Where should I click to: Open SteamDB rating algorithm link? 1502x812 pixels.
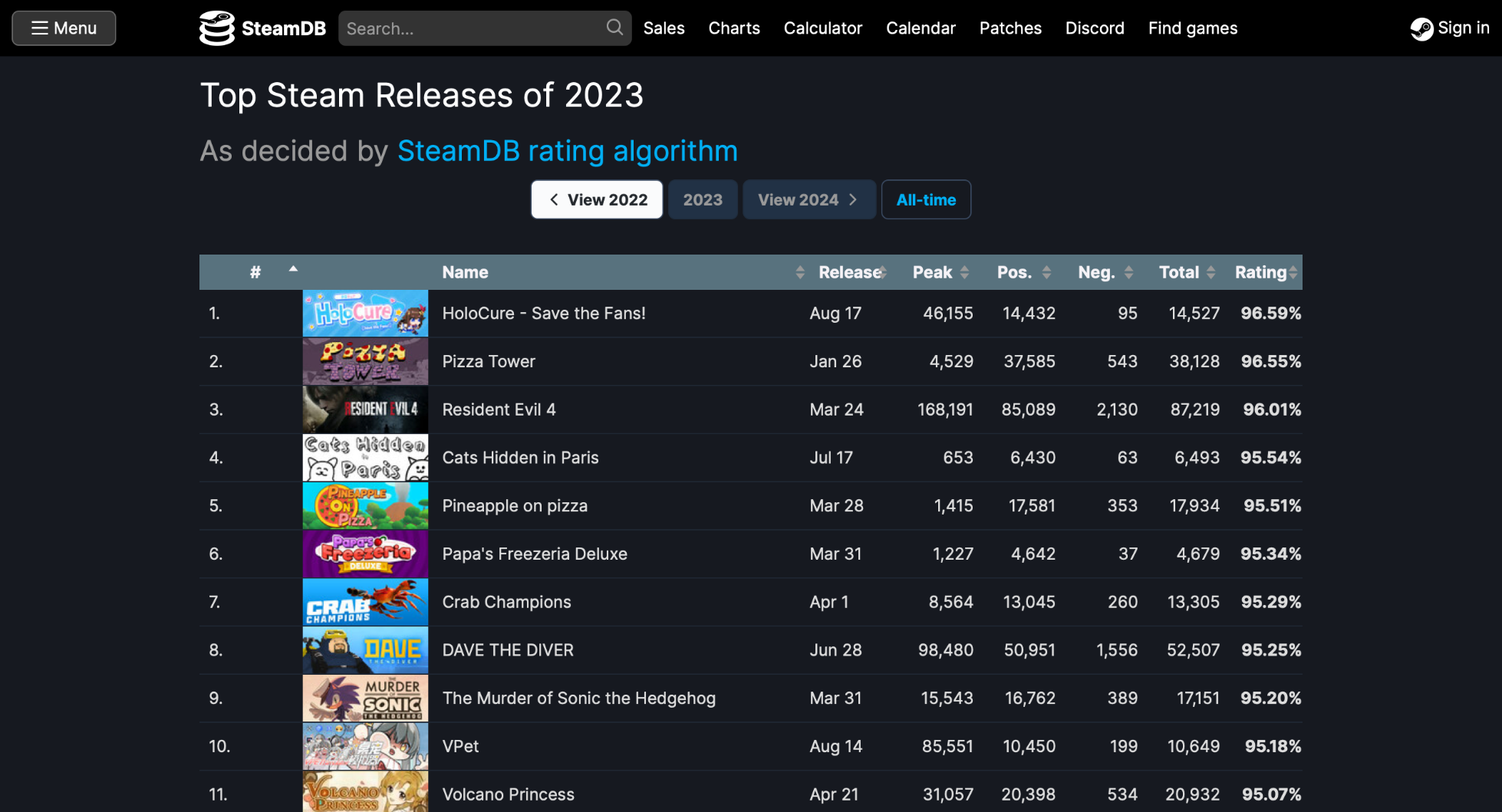(567, 151)
